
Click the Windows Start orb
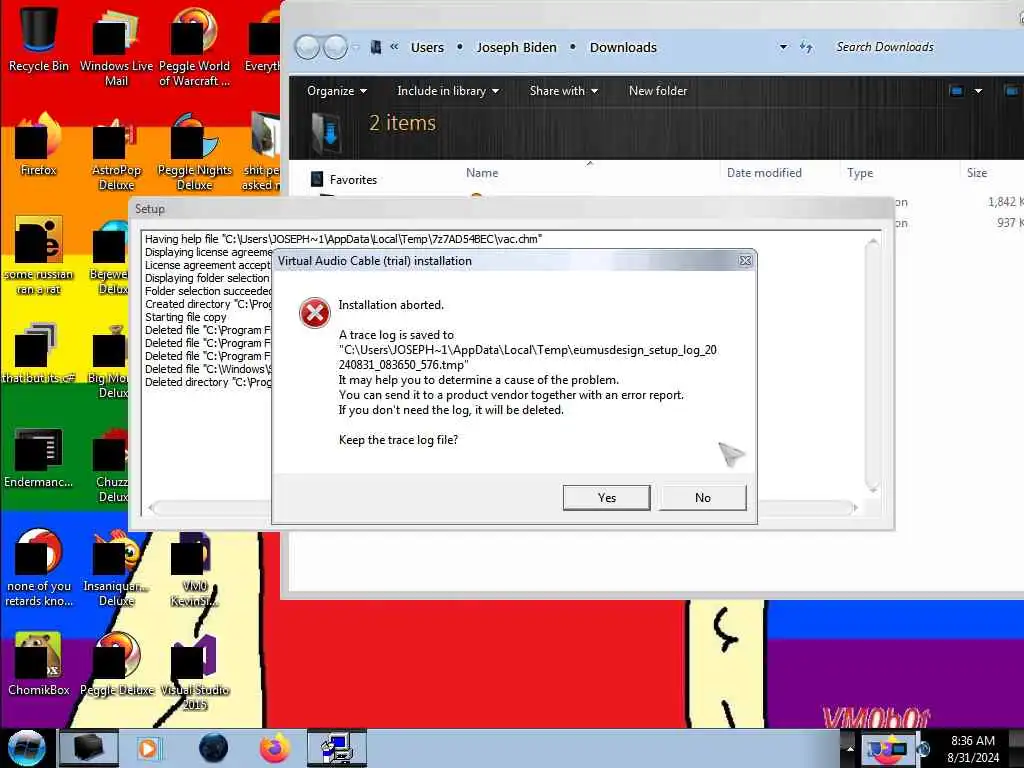(x=27, y=748)
